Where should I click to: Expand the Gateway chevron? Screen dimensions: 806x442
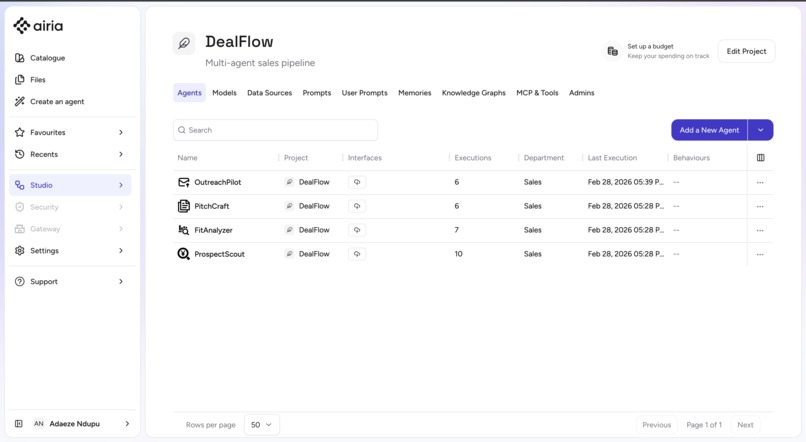click(121, 229)
